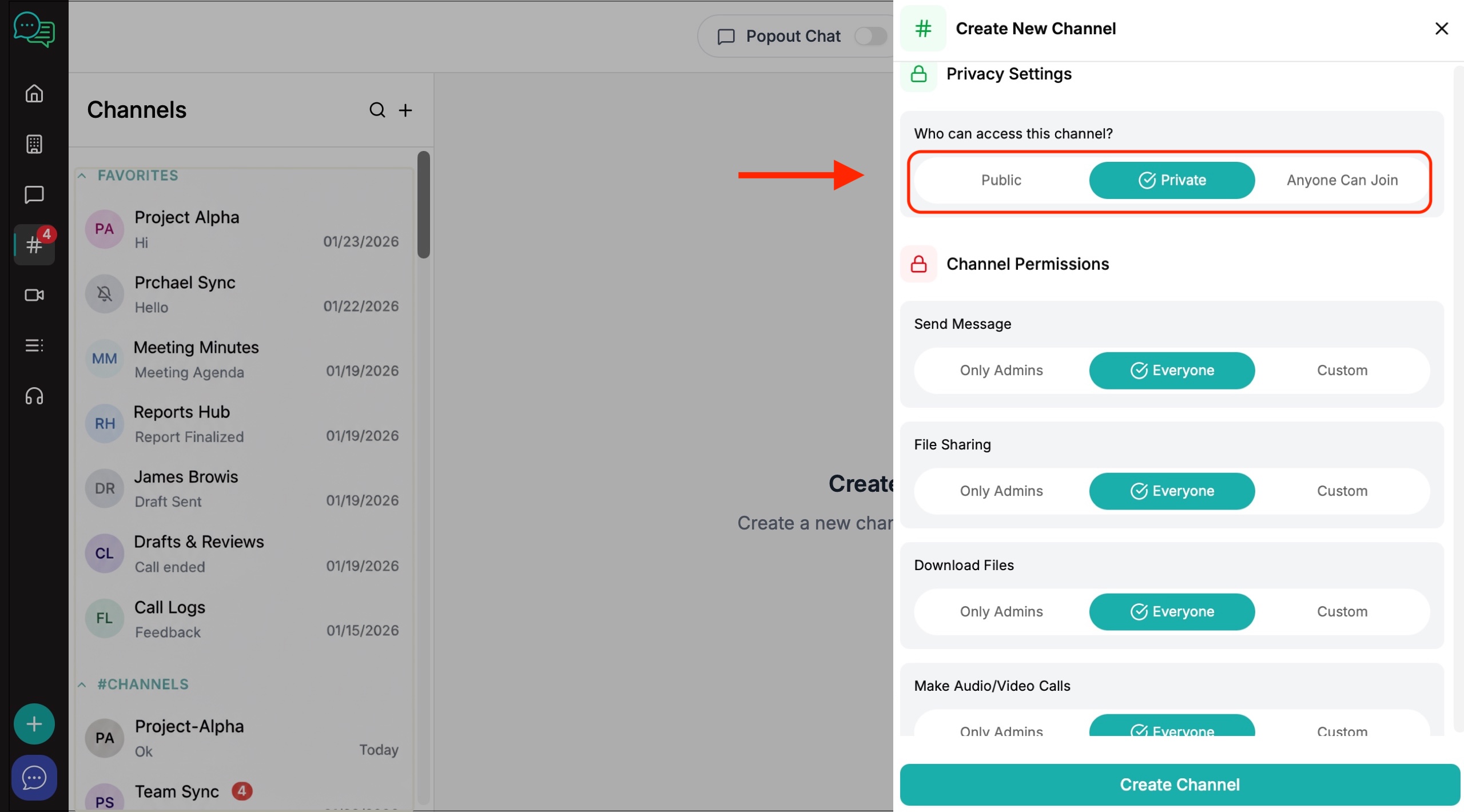Close the Create New Channel panel
Viewport: 1464px width, 812px height.
(1441, 29)
